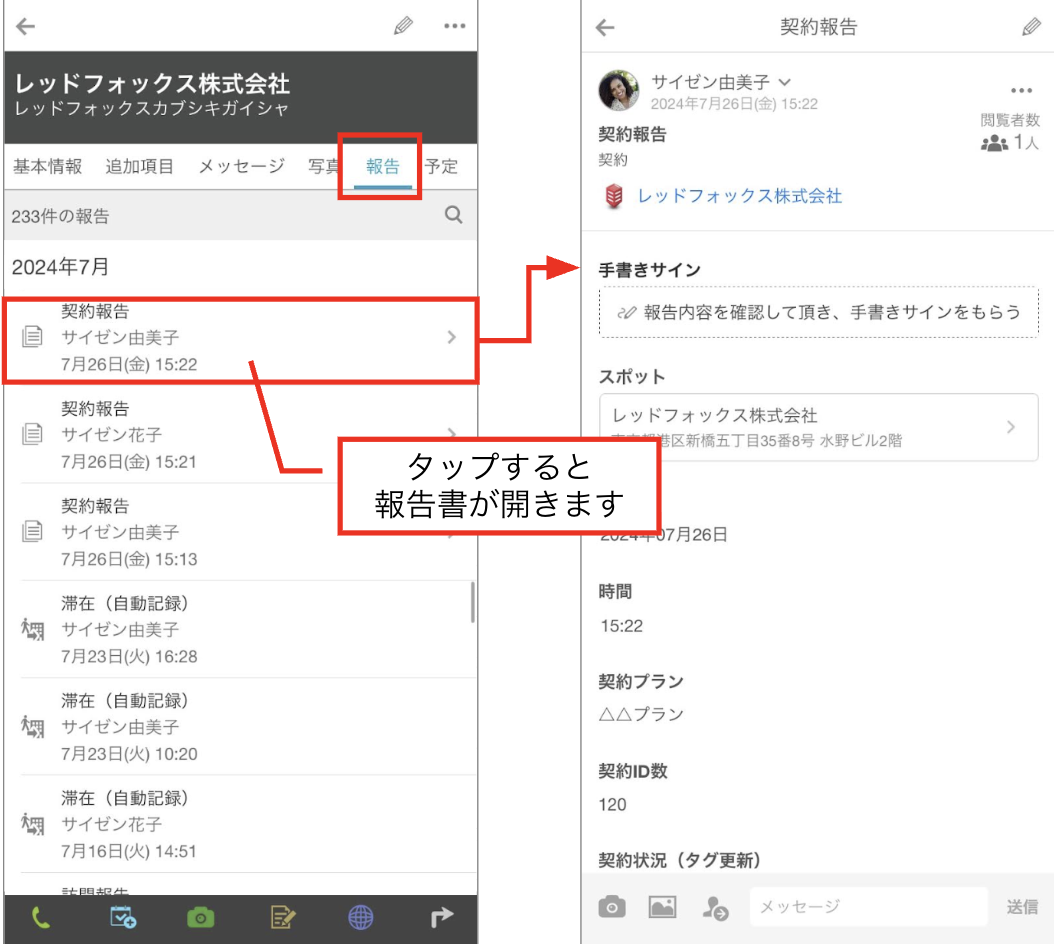Open 契約報告 report from 7月26日 15:22
1054x944 pixels.
(241, 338)
